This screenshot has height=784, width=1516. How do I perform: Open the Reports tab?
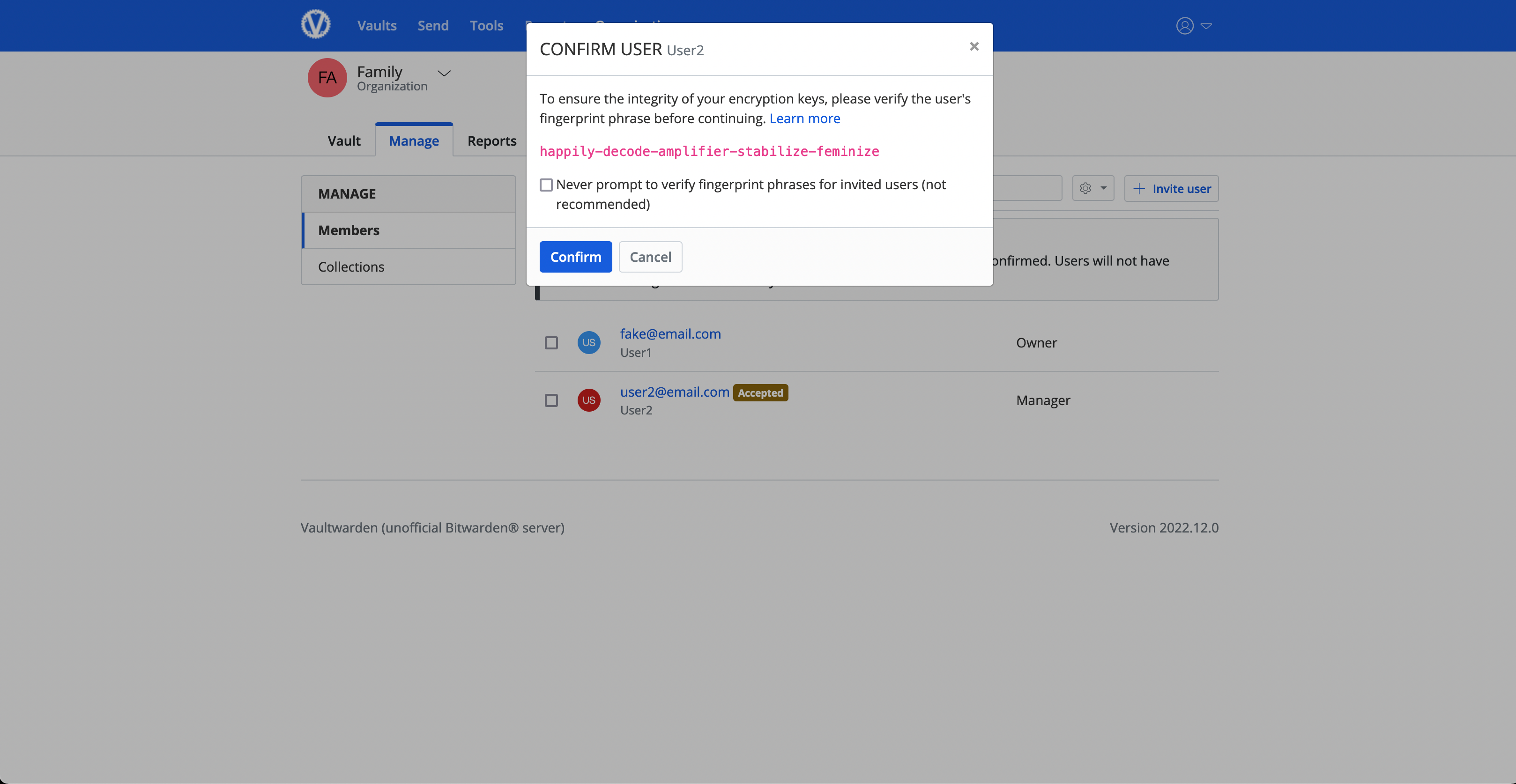pos(491,141)
